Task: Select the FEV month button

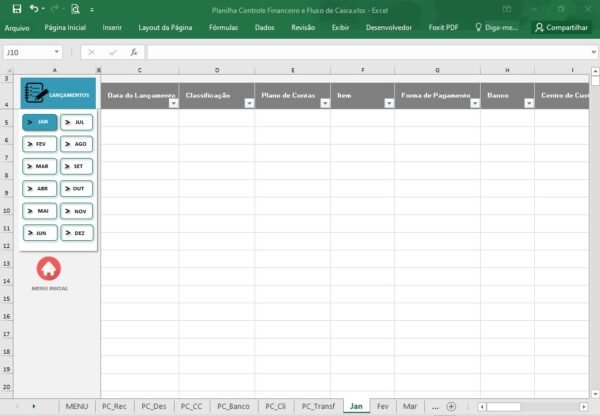Action: [x=40, y=144]
